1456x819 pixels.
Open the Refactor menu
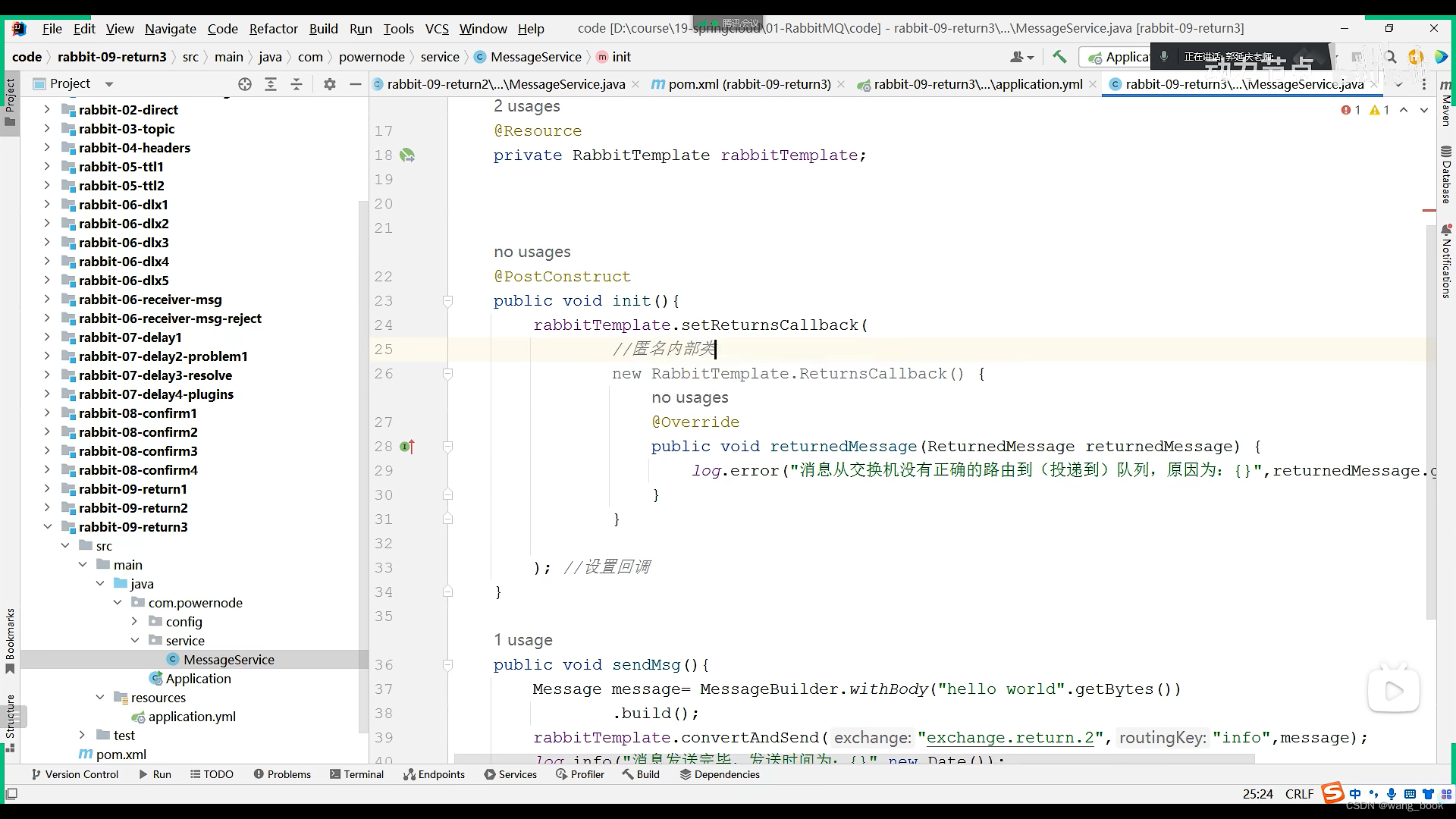[x=273, y=29]
